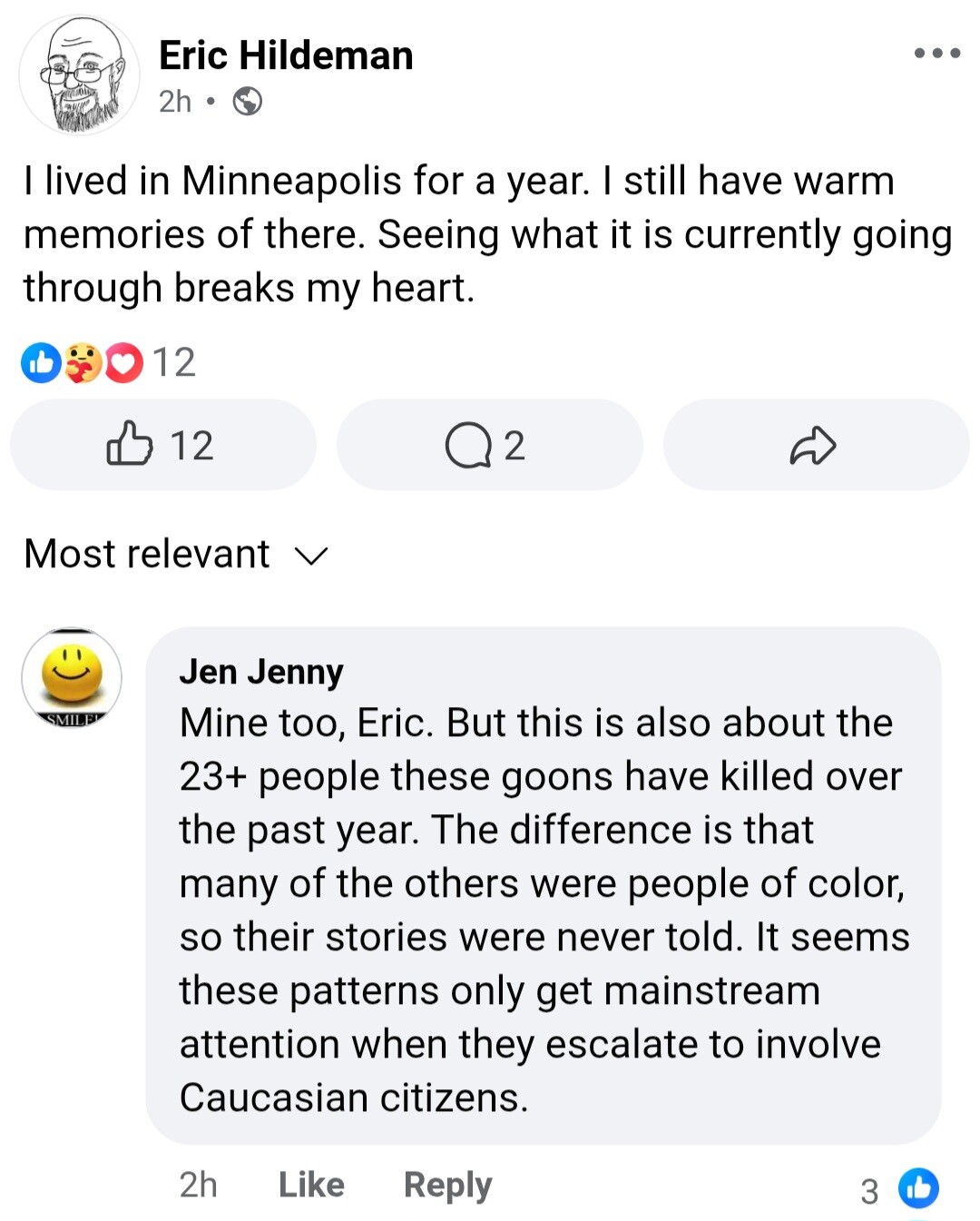The width and height of the screenshot is (980, 1221).
Task: Click the chevron beside Most relevant
Action: pyautogui.click(x=311, y=556)
